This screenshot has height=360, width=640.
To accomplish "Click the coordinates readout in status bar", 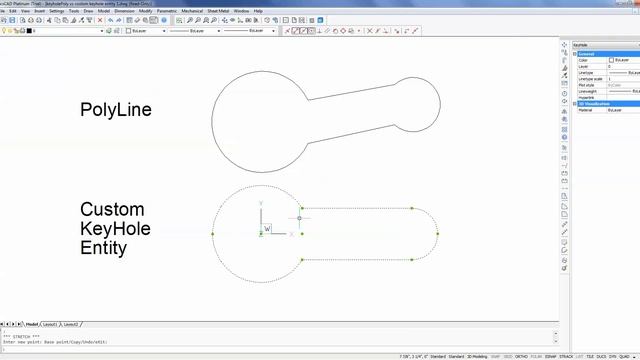I will pos(413,357).
